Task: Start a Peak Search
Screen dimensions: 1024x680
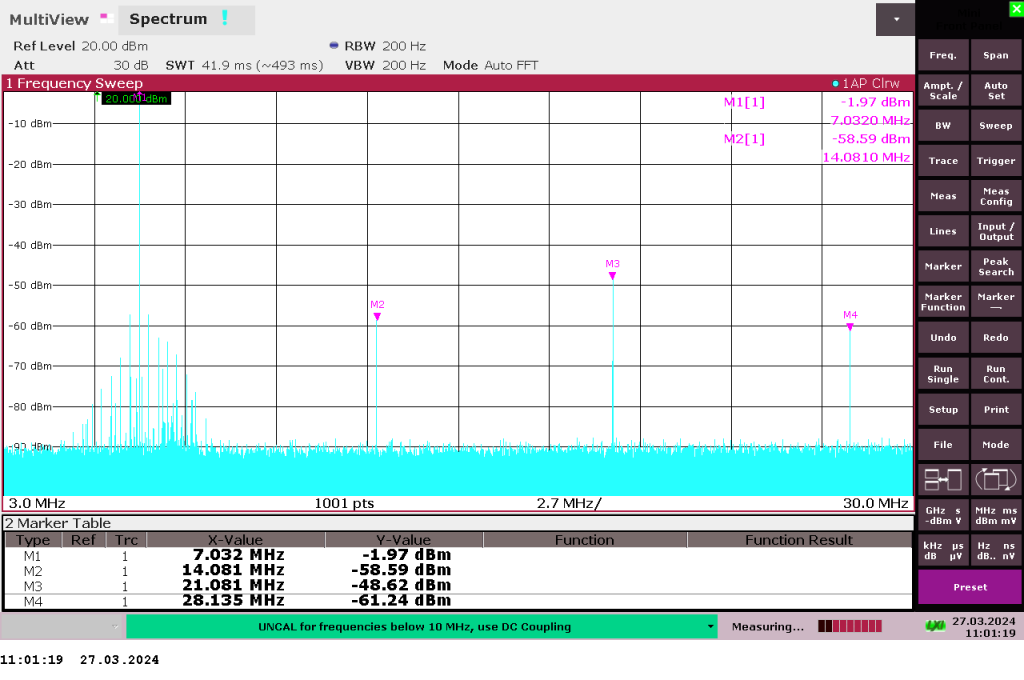Action: point(996,267)
